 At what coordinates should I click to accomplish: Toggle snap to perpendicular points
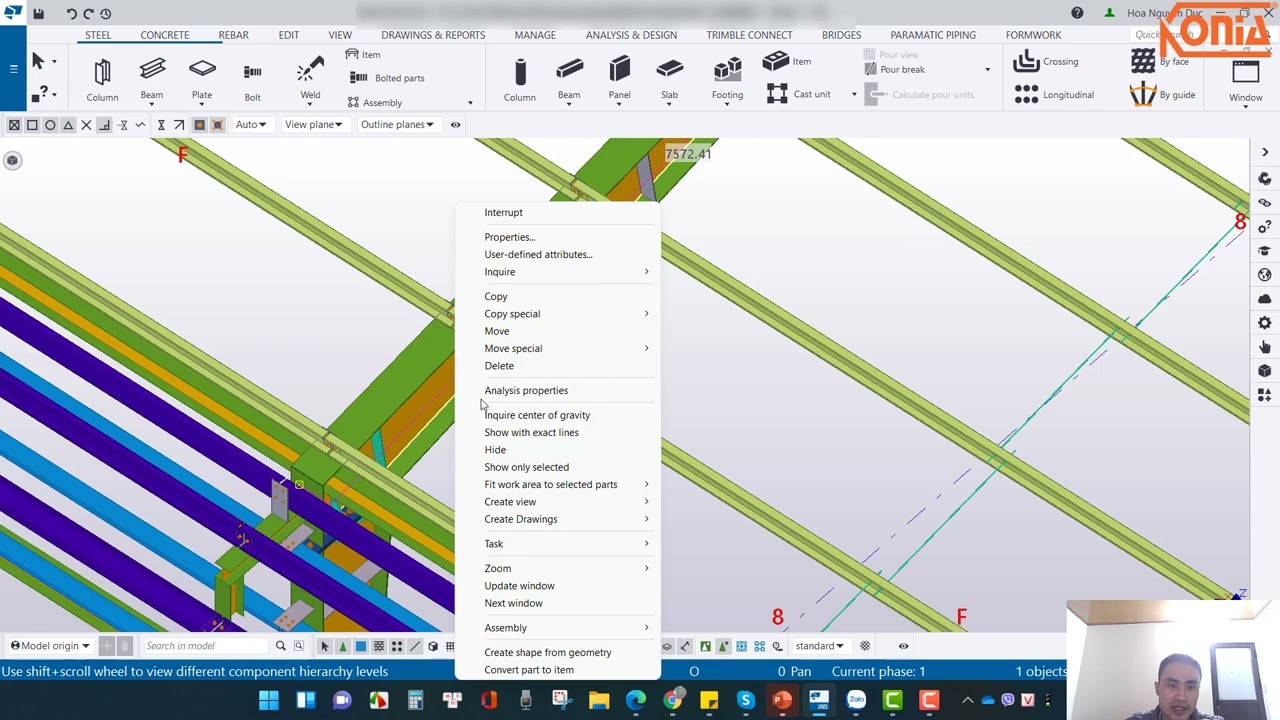pyautogui.click(x=104, y=125)
